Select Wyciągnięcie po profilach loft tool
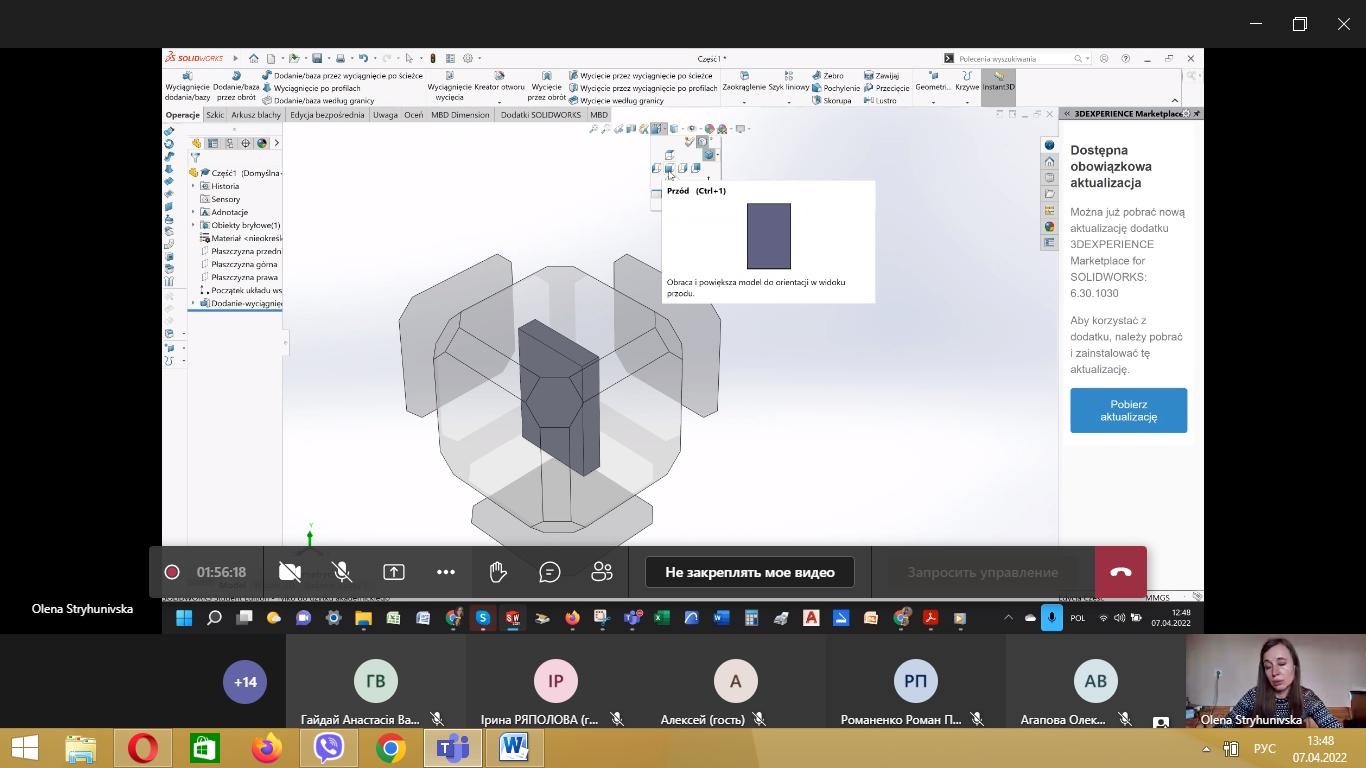 (311, 88)
